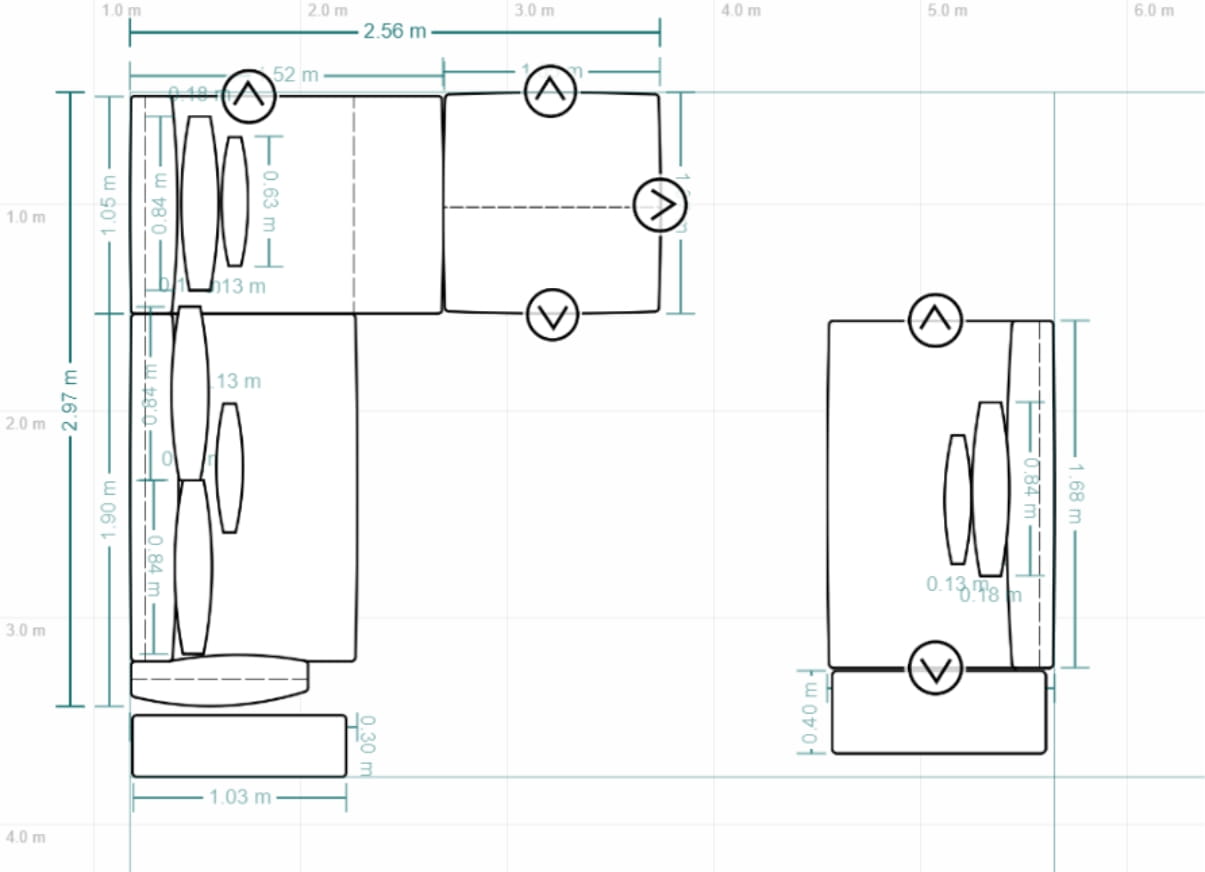
Task: Click the 6.0 m ruler mark
Action: tap(1154, 11)
